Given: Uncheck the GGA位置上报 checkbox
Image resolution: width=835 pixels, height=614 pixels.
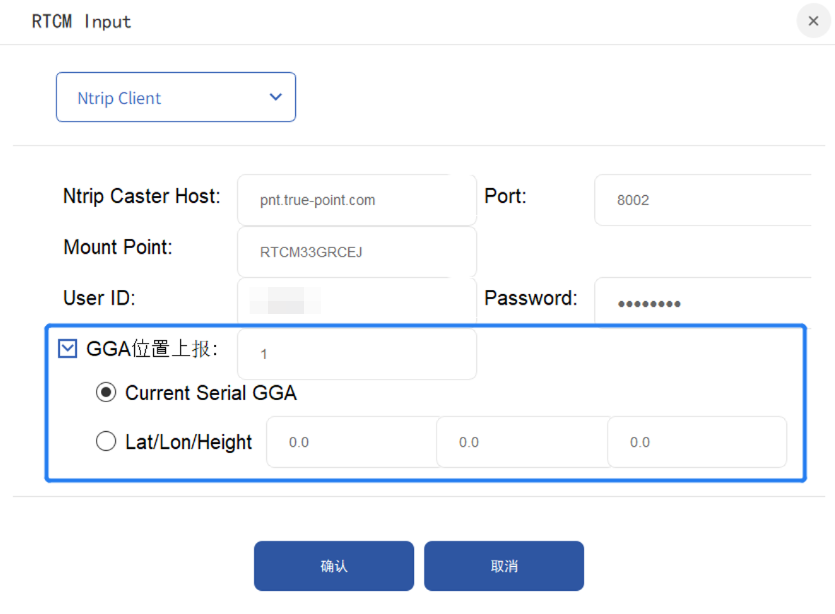Looking at the screenshot, I should coord(68,348).
